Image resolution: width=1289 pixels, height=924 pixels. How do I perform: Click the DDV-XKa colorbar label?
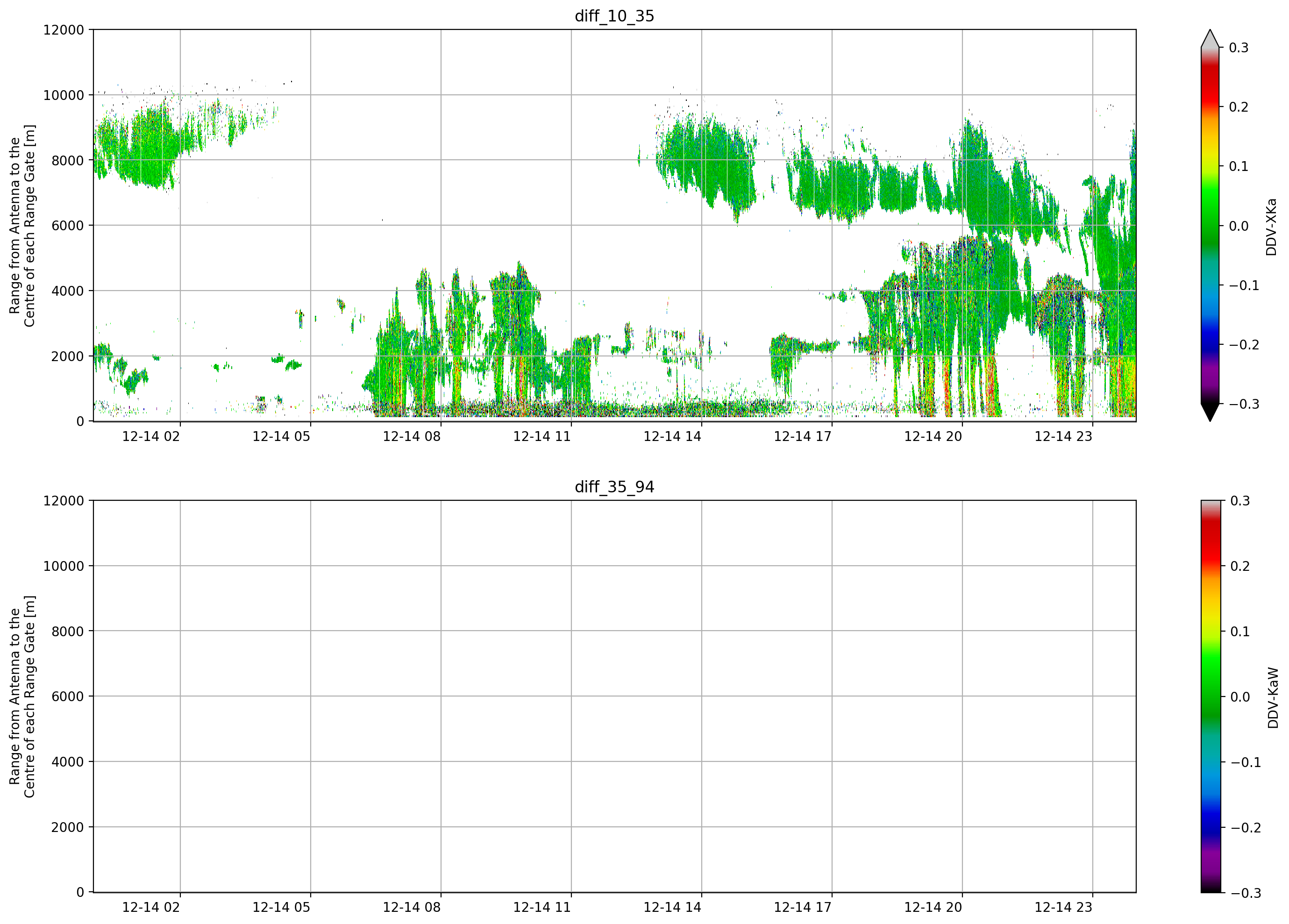coord(1271,227)
